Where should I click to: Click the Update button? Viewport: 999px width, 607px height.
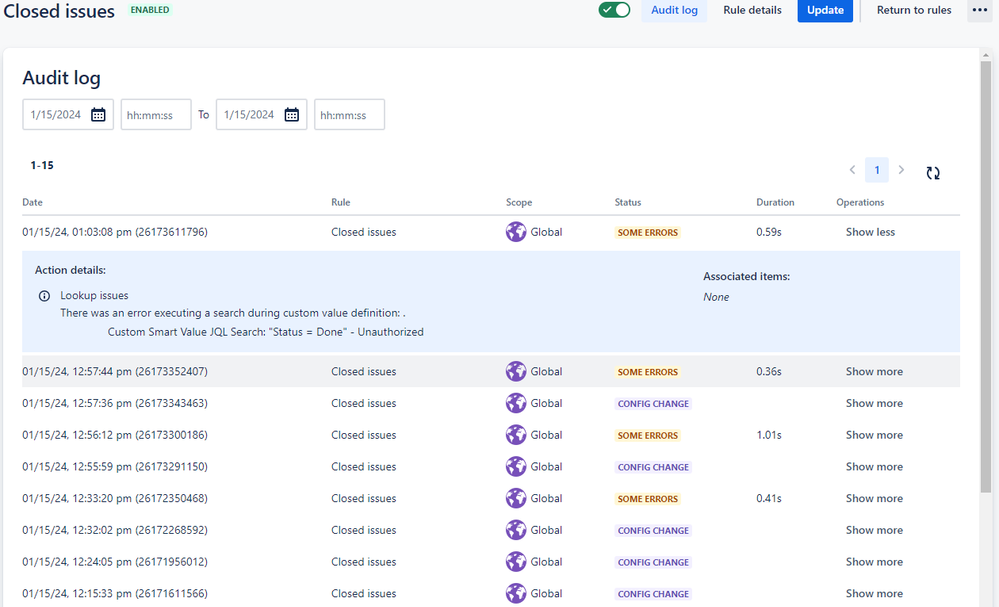pyautogui.click(x=825, y=10)
